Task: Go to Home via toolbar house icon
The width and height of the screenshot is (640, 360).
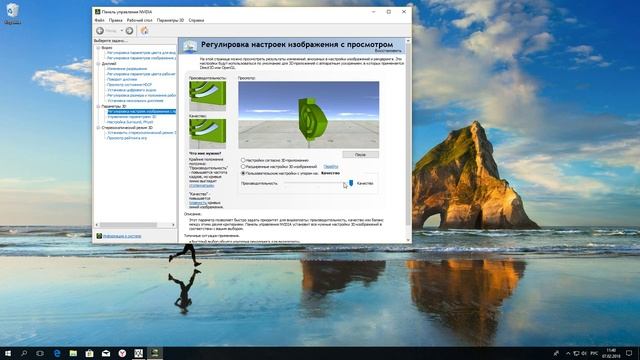Action: pos(144,31)
